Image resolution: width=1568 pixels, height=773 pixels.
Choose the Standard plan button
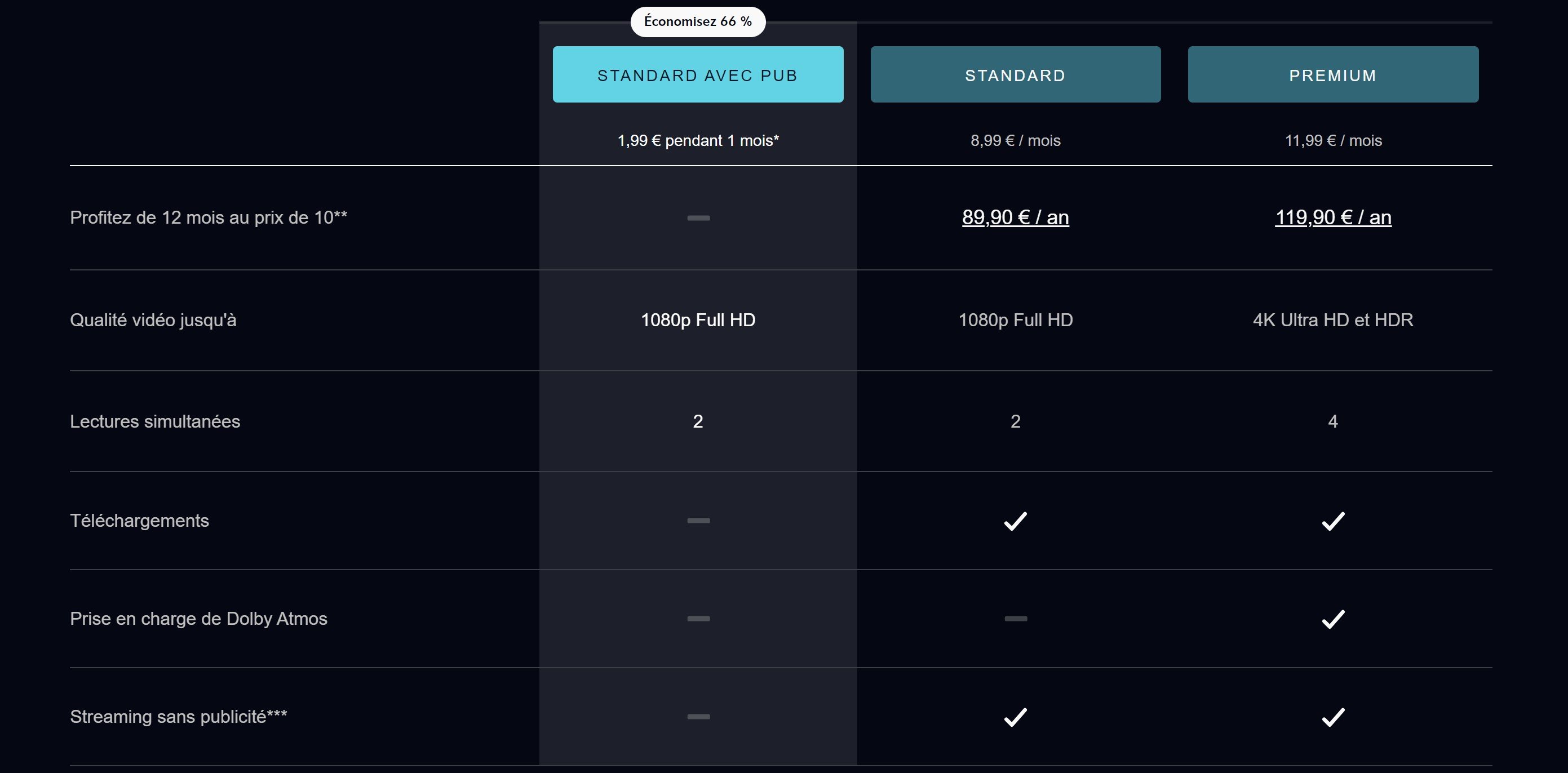pos(1015,75)
